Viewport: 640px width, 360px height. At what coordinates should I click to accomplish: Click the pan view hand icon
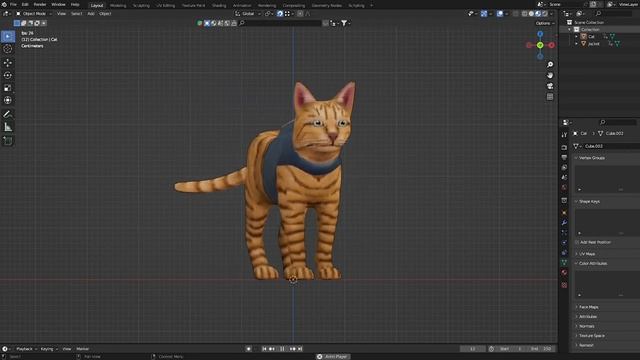pyautogui.click(x=550, y=75)
